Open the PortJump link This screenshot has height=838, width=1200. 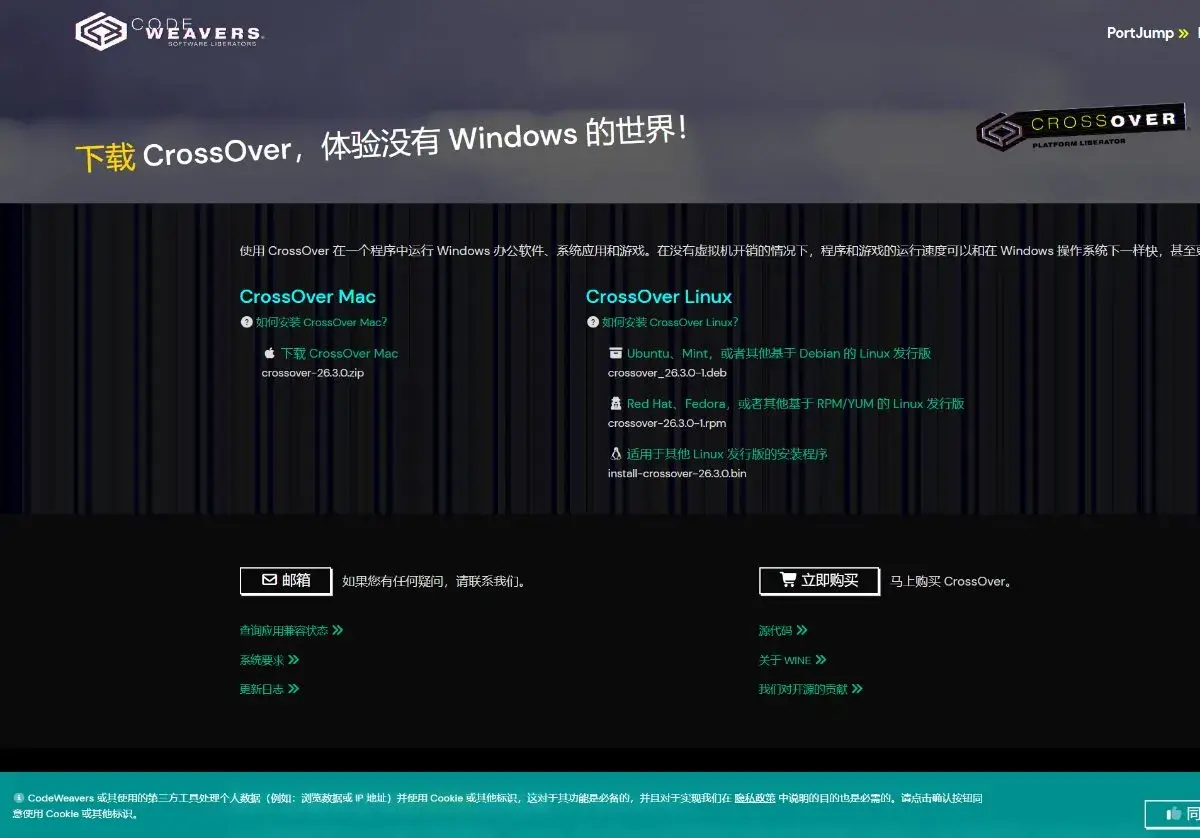[x=1148, y=33]
